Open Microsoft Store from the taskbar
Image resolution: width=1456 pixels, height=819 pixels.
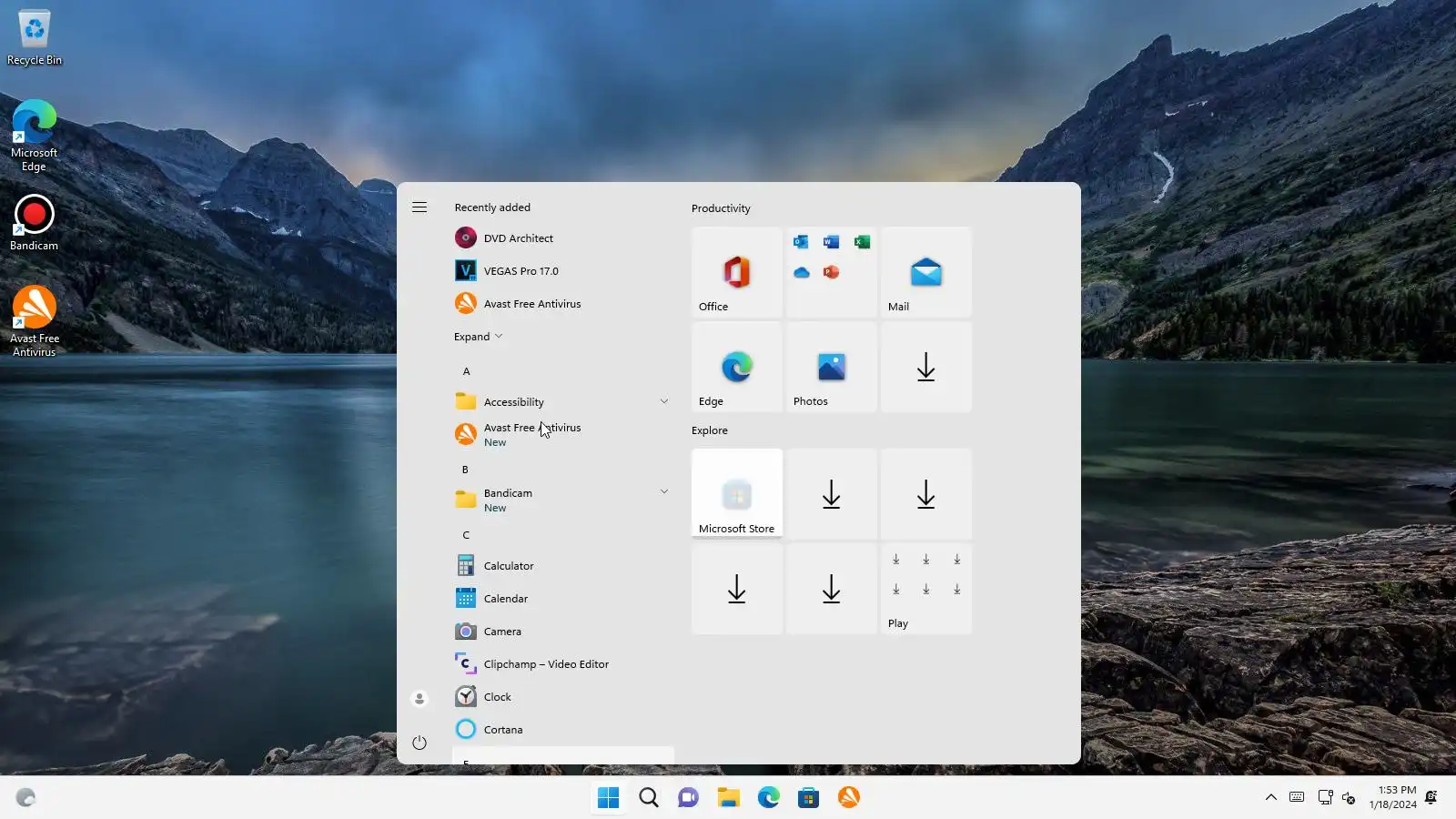[809, 798]
